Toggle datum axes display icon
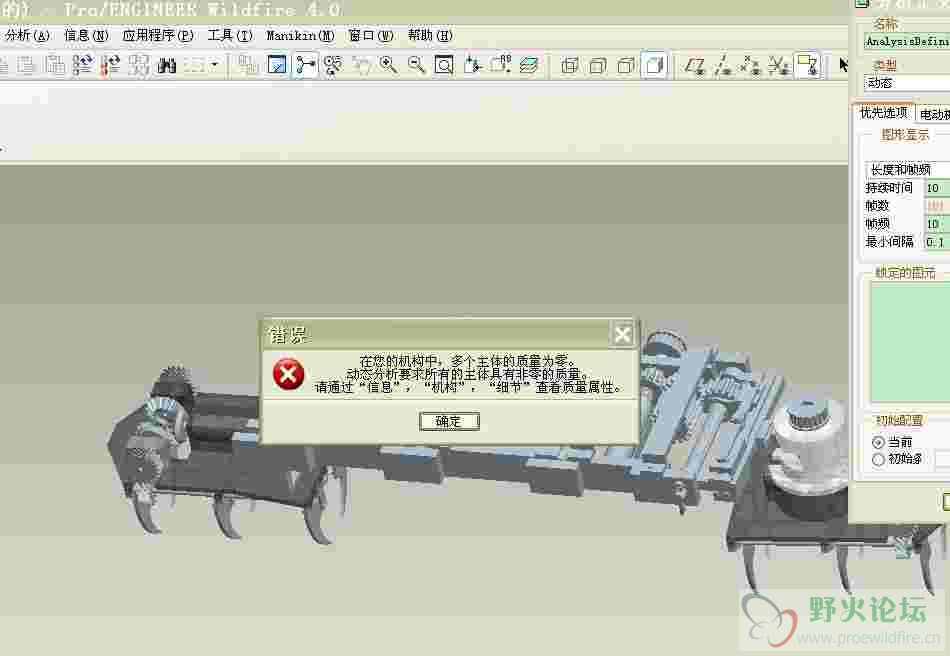The height and width of the screenshot is (656, 950). 723,65
